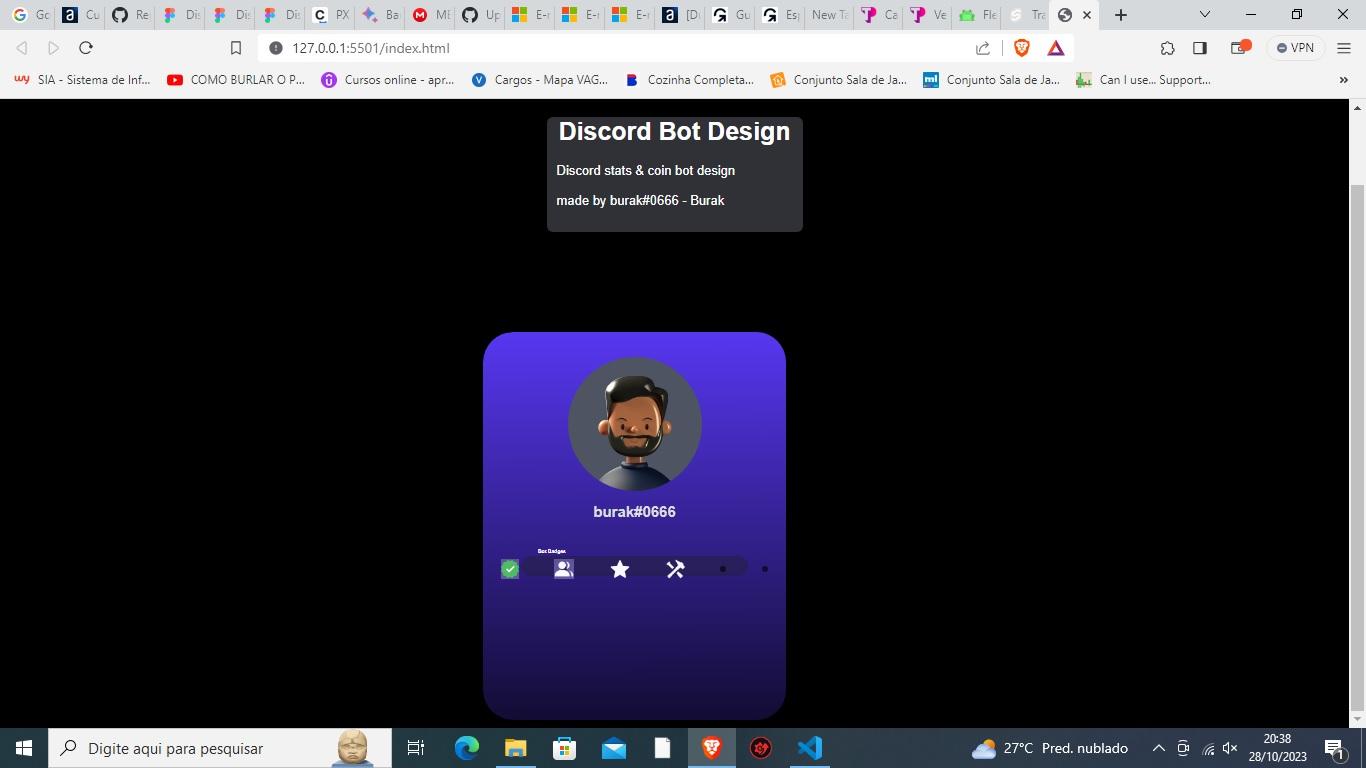Bookmark this page via bookmark icon
This screenshot has width=1366, height=768.
tap(236, 48)
